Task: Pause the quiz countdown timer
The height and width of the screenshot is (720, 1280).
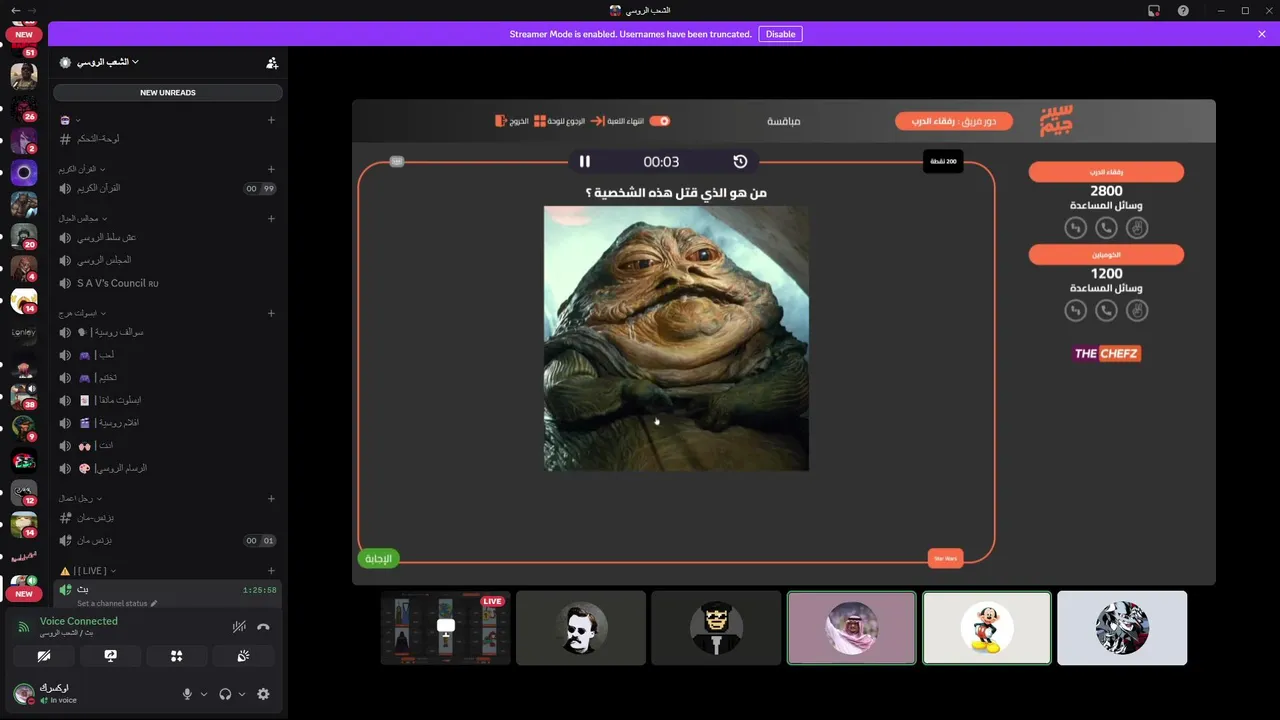Action: coord(585,161)
